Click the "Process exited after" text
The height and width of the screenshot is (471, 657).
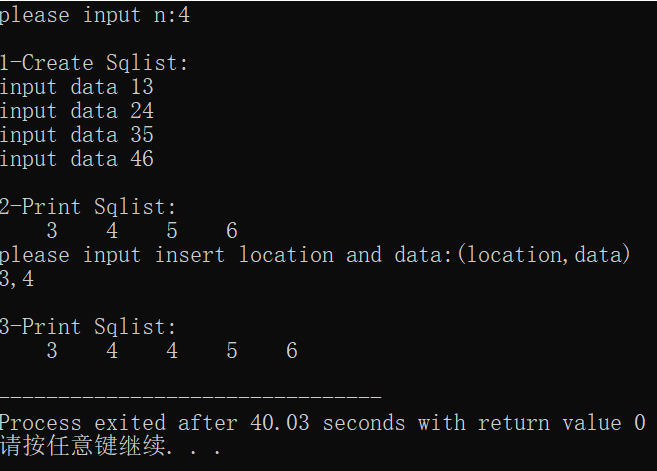[x=119, y=423]
